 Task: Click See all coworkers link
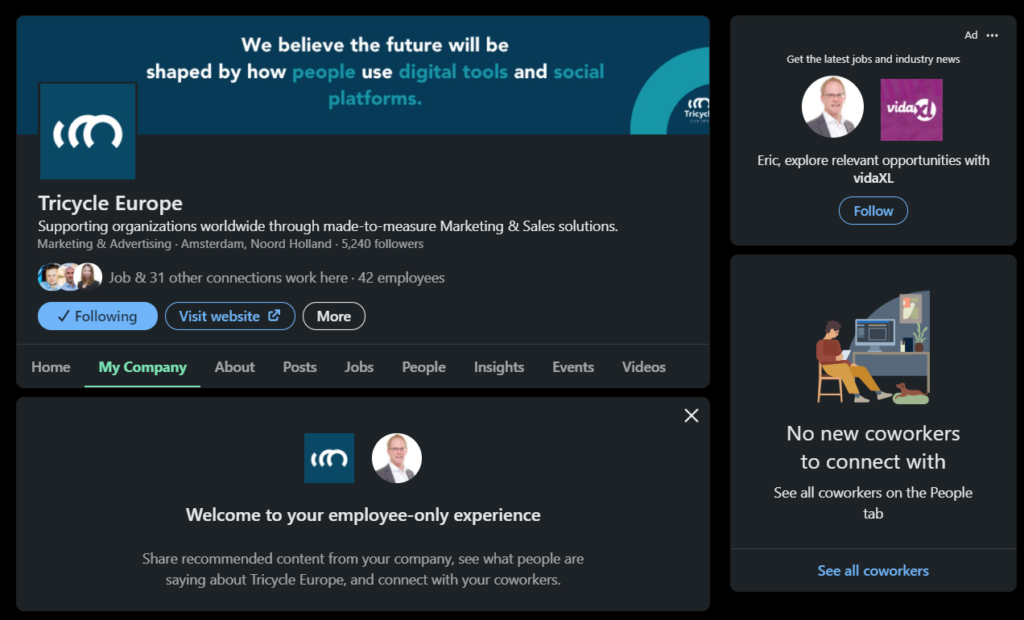[x=873, y=570]
